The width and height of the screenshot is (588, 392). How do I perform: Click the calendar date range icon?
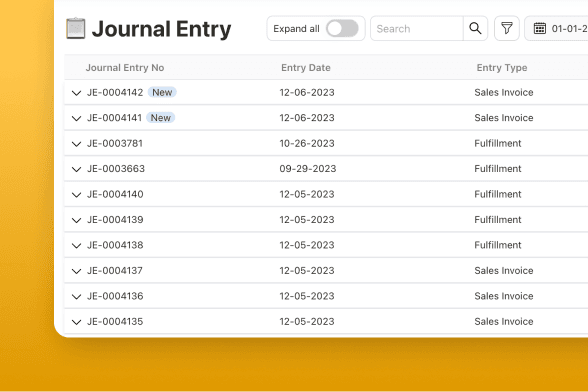(540, 29)
